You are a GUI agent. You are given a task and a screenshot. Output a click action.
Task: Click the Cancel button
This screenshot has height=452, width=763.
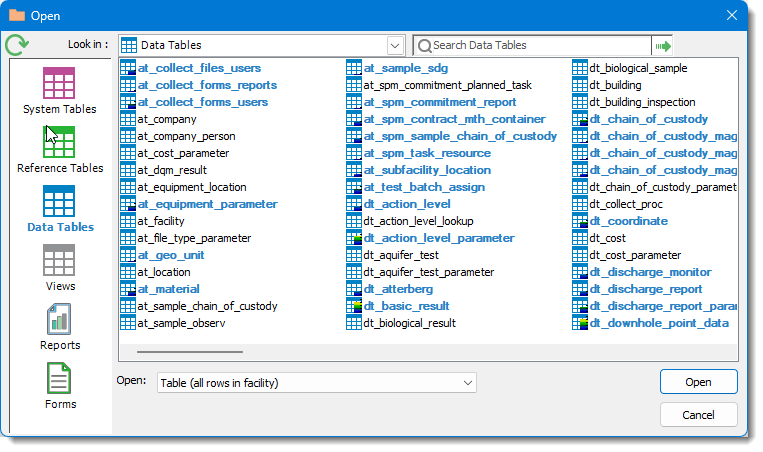[698, 415]
